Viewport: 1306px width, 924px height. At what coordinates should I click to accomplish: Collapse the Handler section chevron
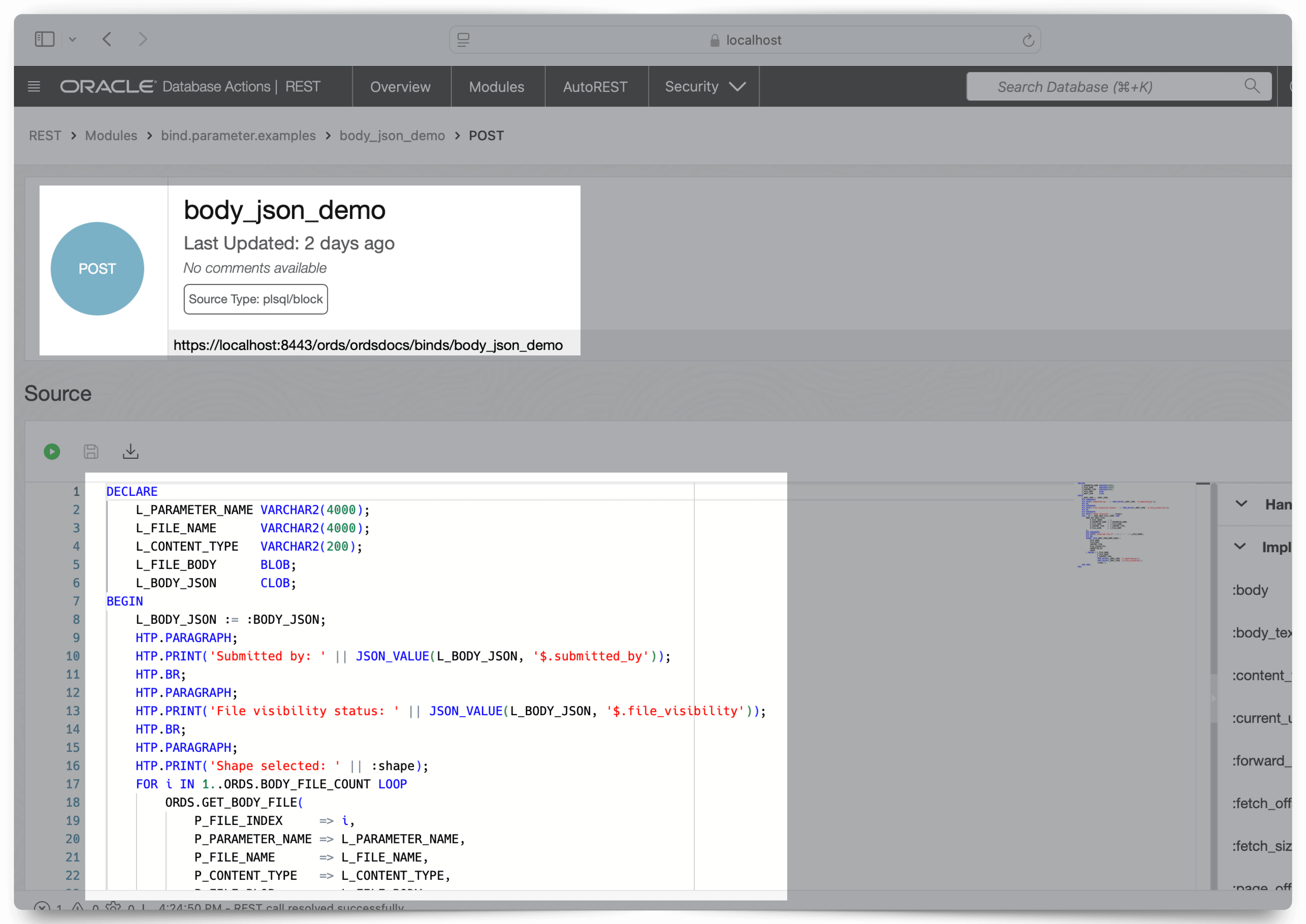(1241, 504)
